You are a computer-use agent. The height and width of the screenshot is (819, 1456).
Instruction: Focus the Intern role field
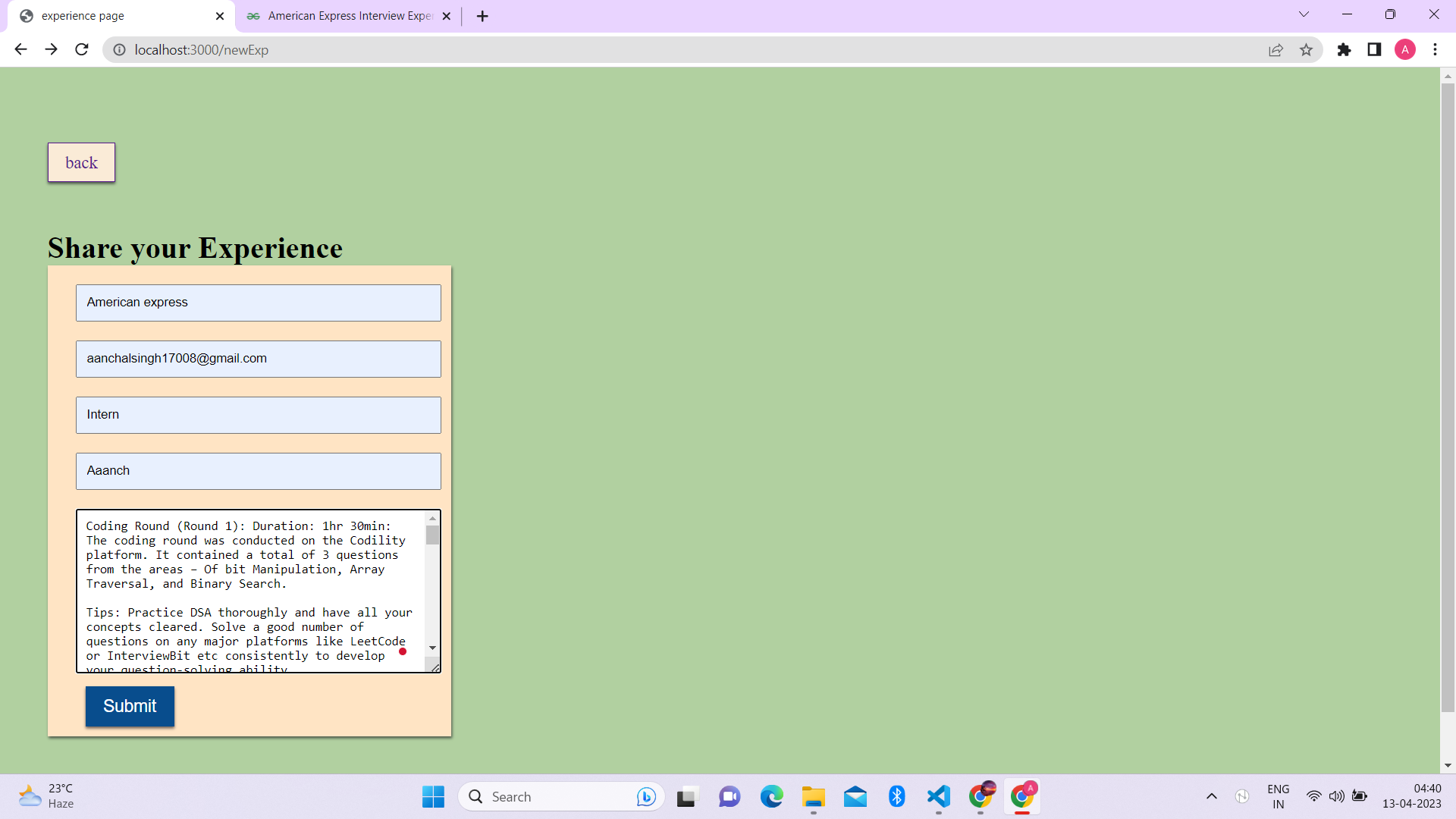259,415
